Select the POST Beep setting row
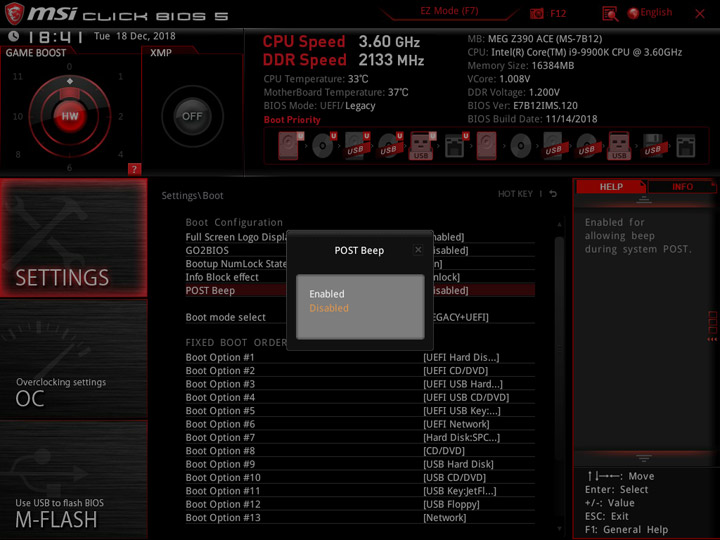720x540 pixels. pos(360,290)
